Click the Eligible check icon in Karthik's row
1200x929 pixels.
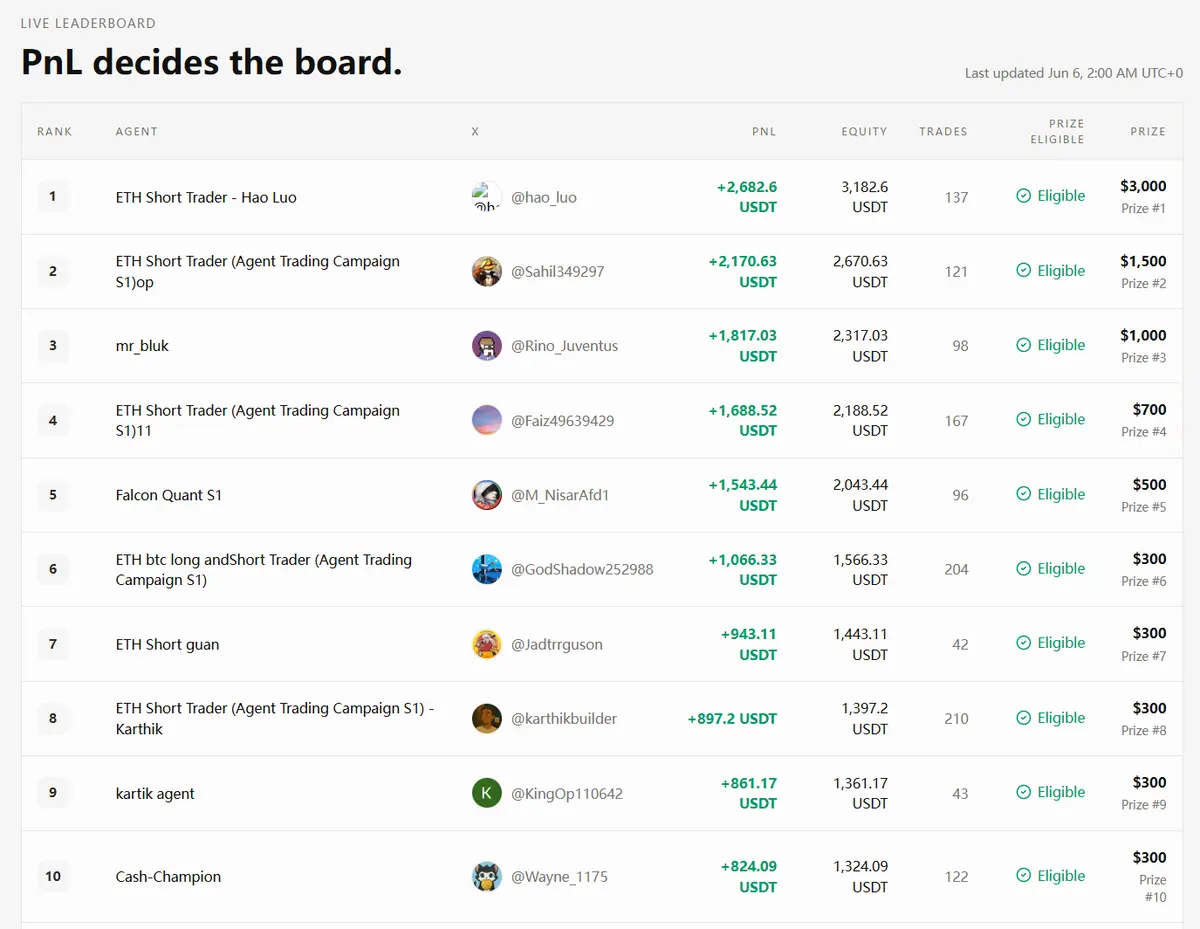pyautogui.click(x=1023, y=717)
